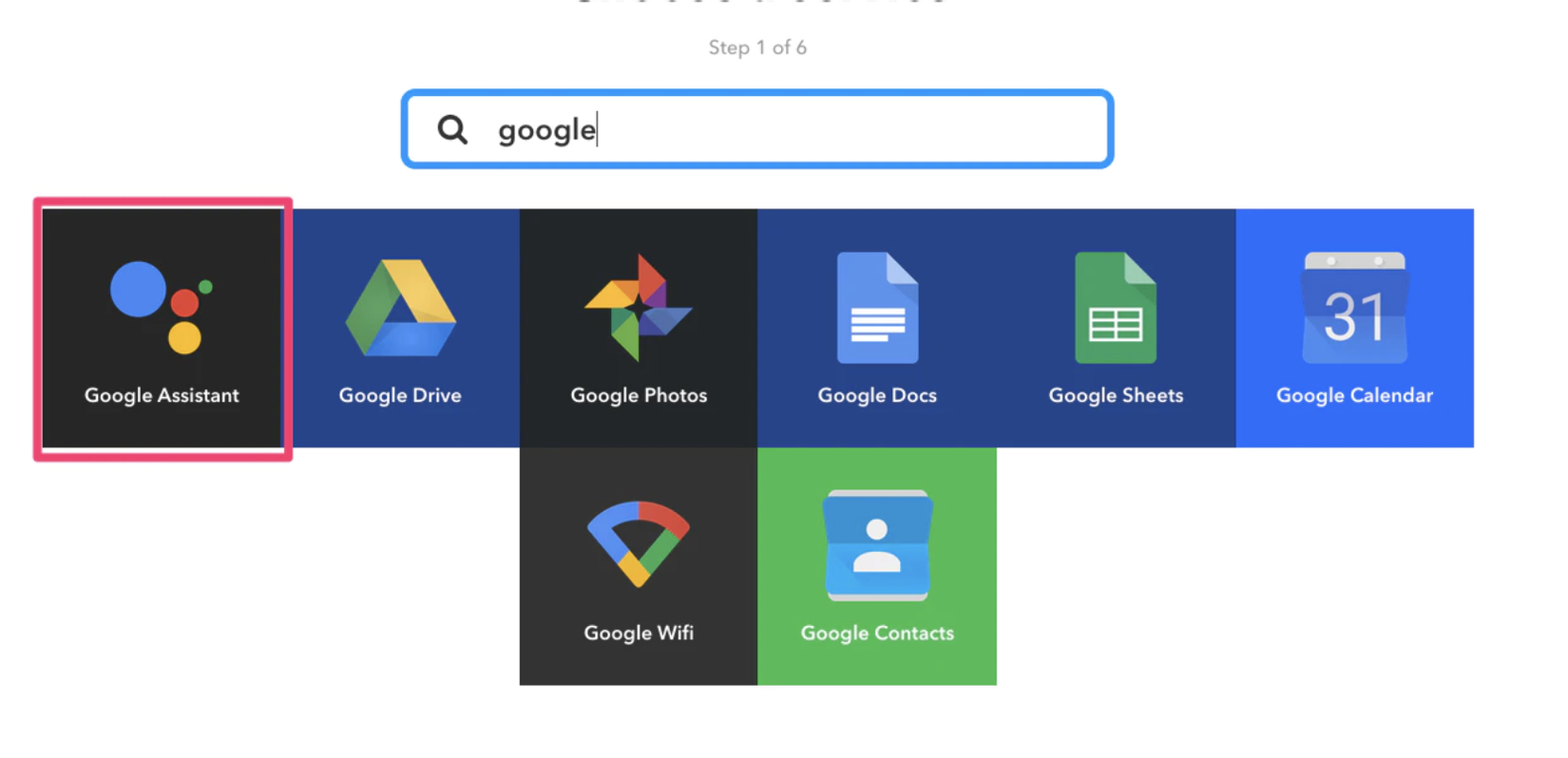The height and width of the screenshot is (758, 1568).
Task: Click the "Step 1 of 6" indicator
Action: (757, 47)
